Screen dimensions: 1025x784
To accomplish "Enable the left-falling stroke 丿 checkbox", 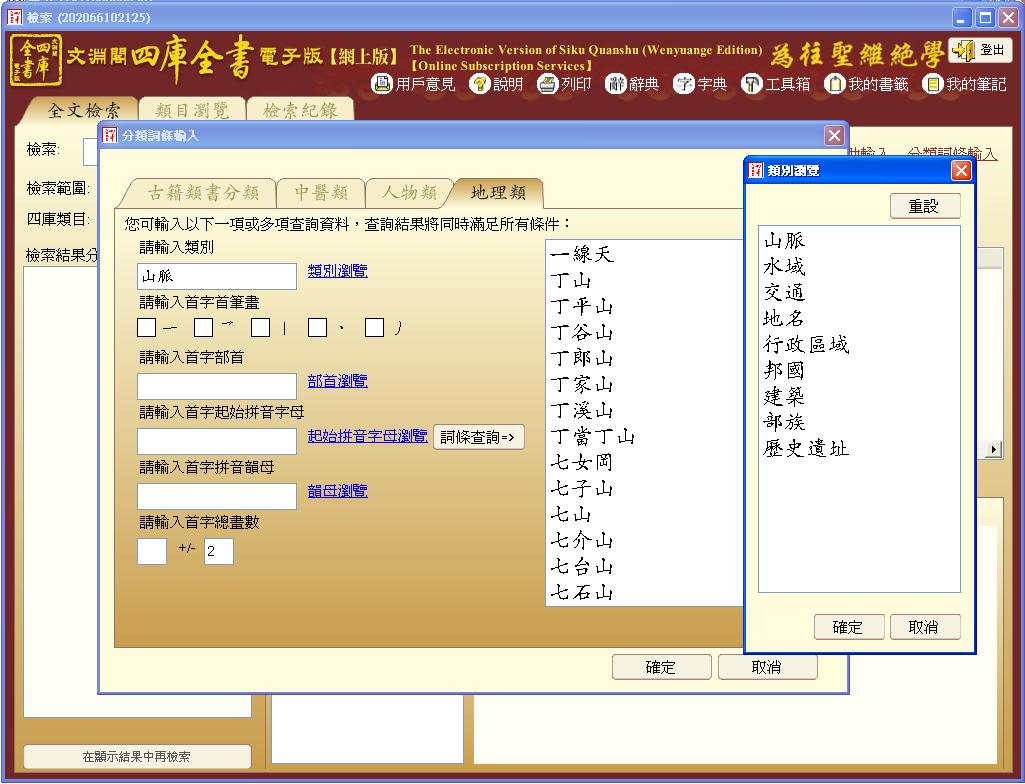I will 375,328.
